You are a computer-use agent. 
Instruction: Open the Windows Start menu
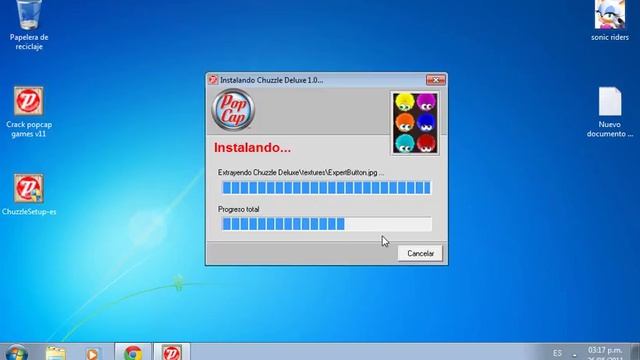point(17,352)
